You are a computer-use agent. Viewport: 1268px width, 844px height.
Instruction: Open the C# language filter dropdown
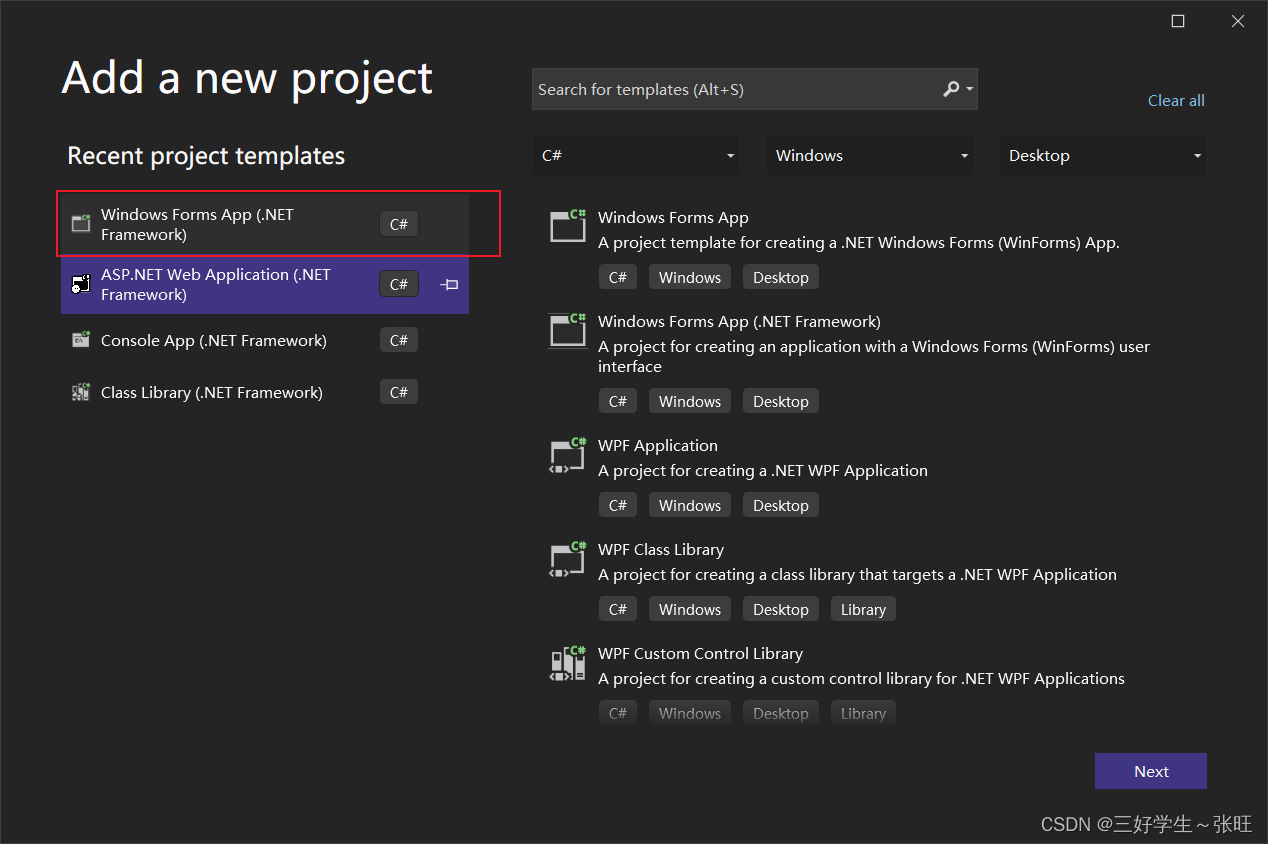tap(636, 156)
